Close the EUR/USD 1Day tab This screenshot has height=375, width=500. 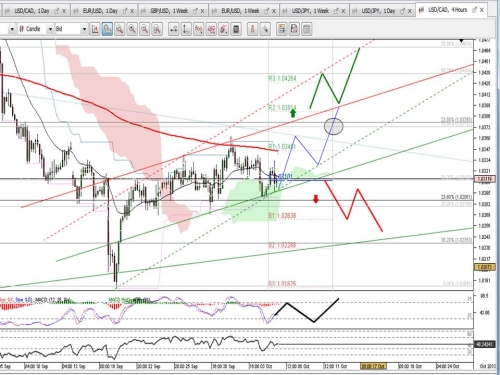coord(132,11)
